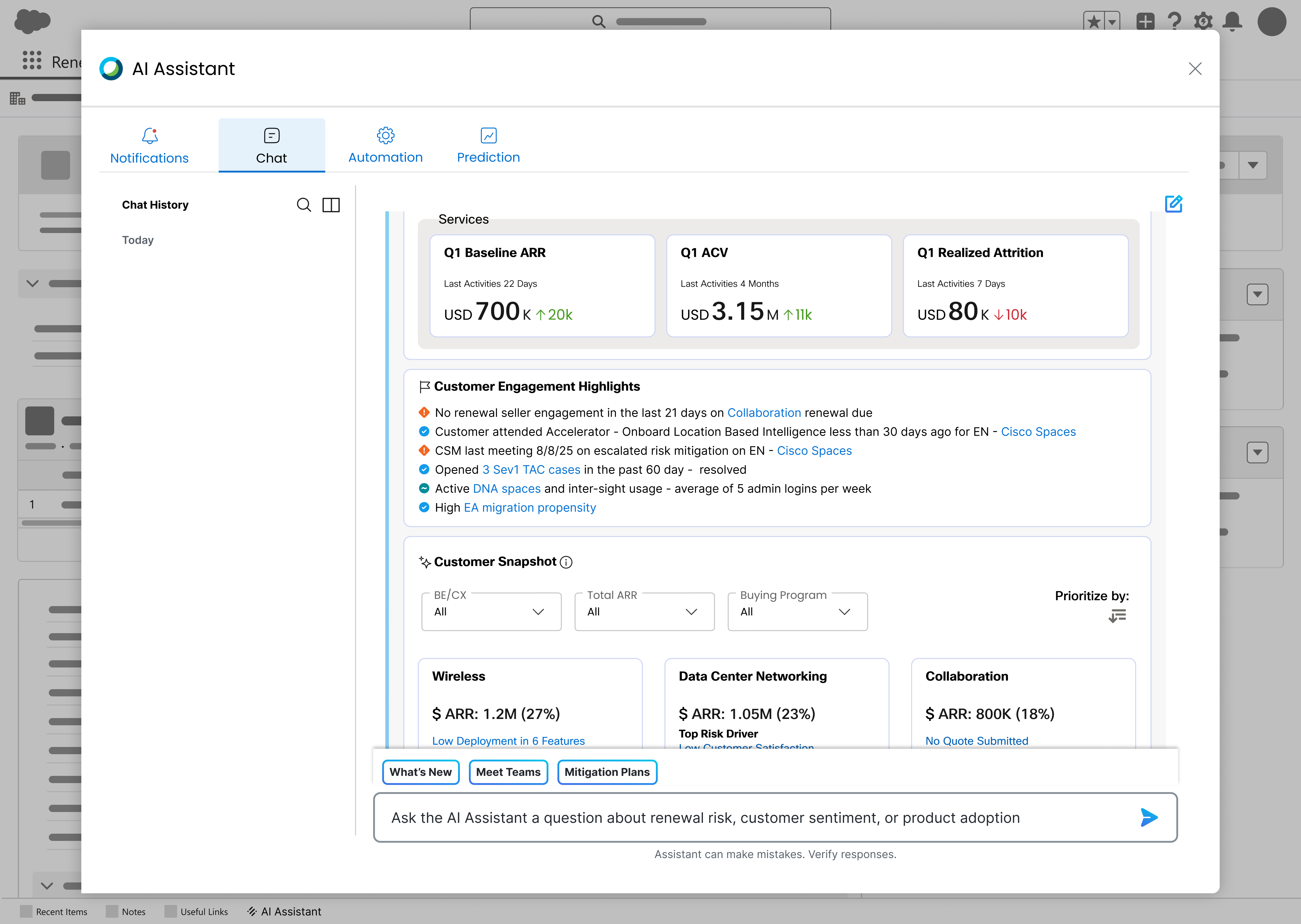This screenshot has width=1301, height=924.
Task: Click the check icon beside Customer attended Accelerator
Action: click(424, 431)
